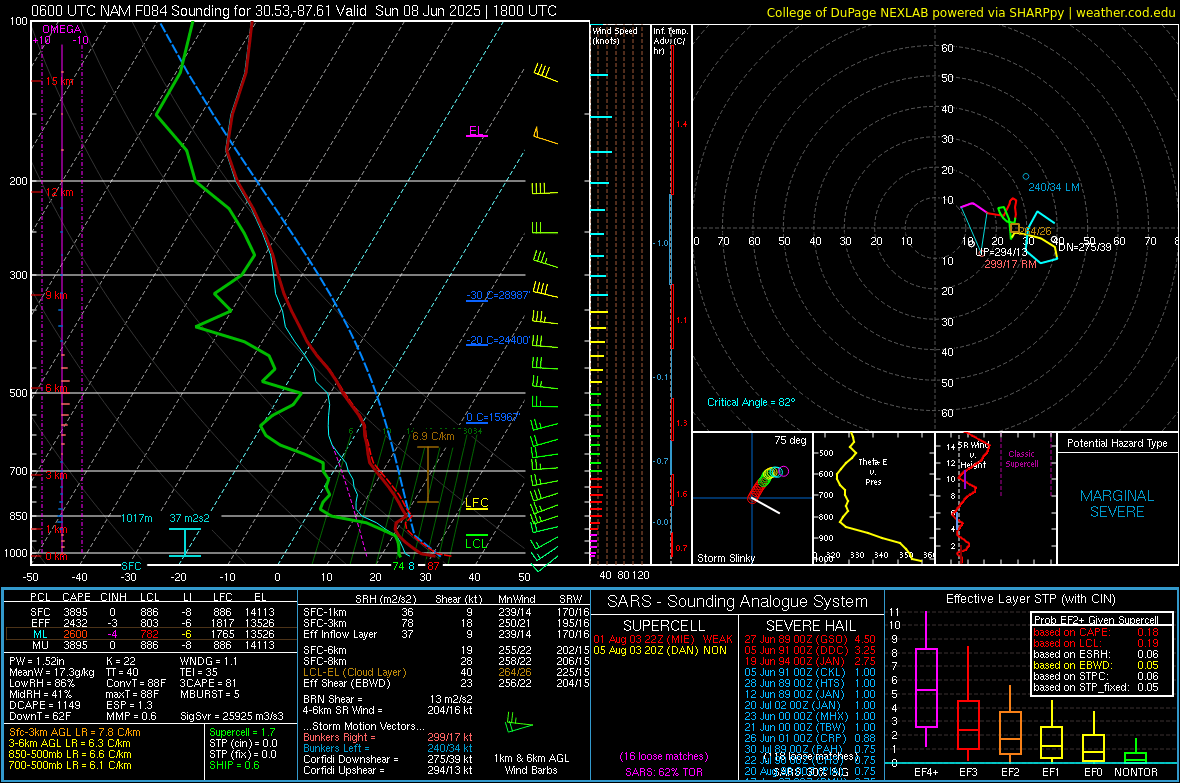Click the "Theta-E v. Pres" label
The width and height of the screenshot is (1180, 783).
click(873, 471)
